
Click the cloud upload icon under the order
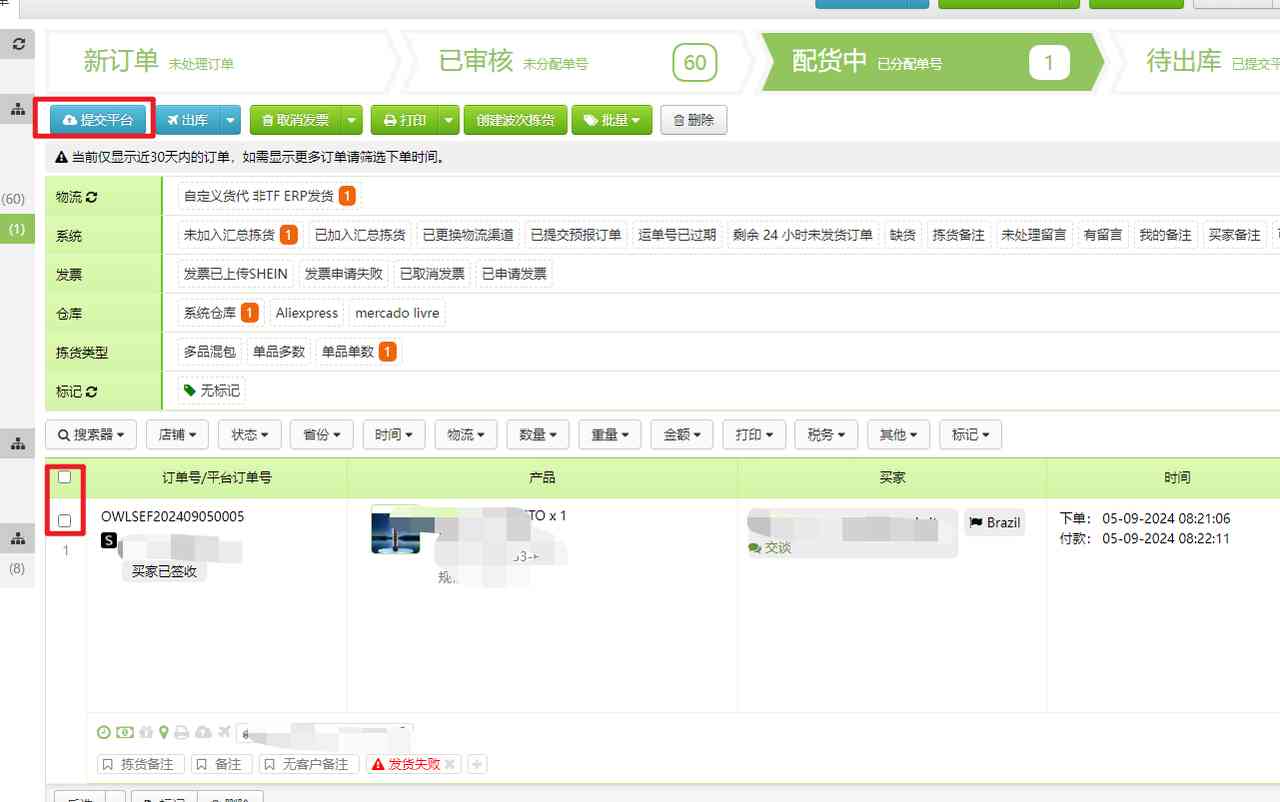[x=203, y=732]
